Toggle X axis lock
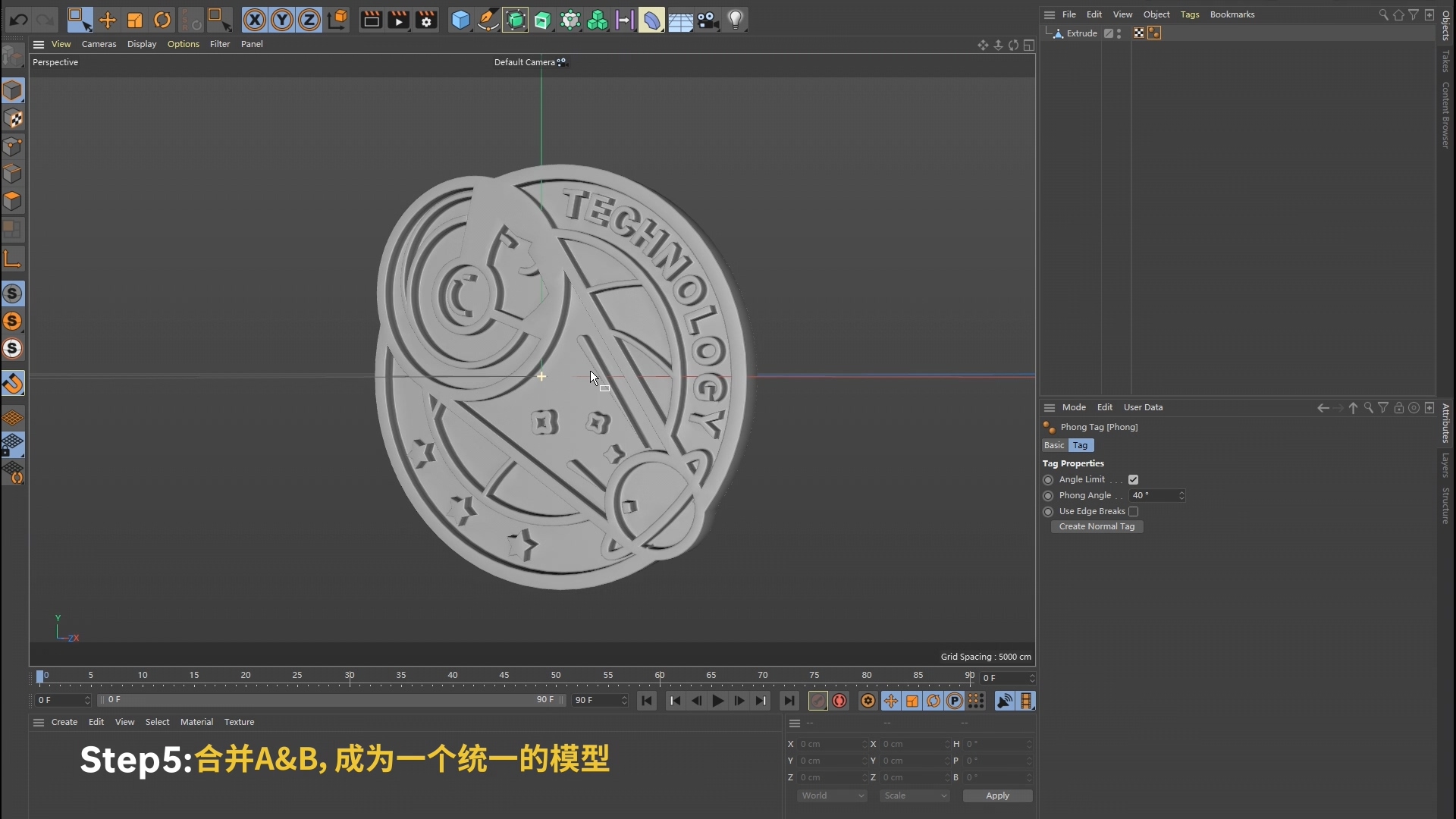 tap(255, 20)
